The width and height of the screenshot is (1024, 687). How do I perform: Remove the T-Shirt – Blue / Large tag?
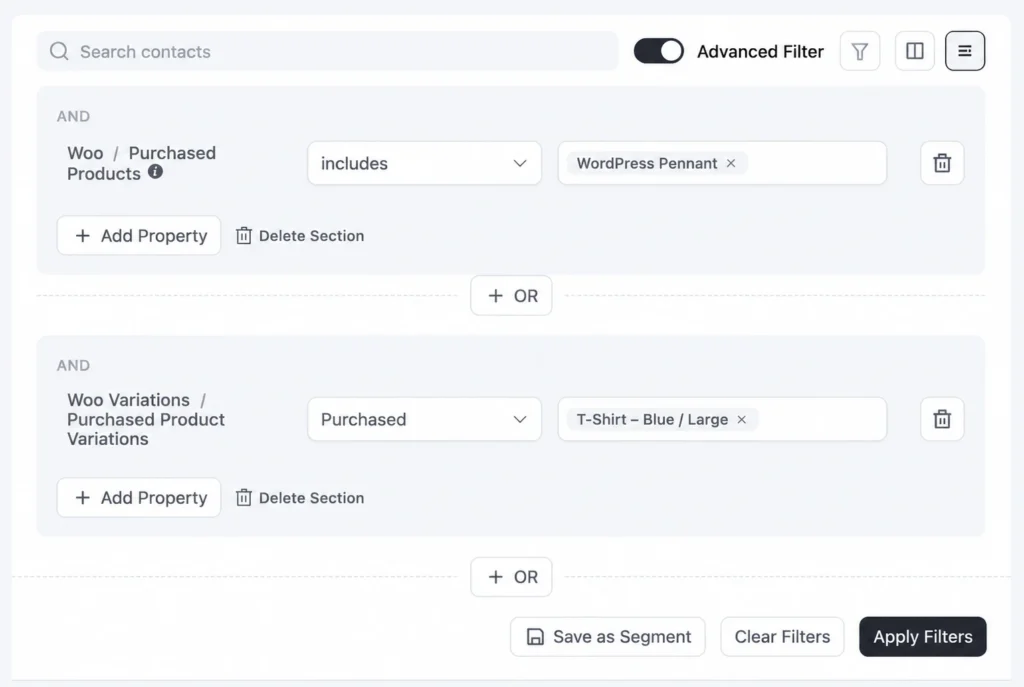[x=741, y=419]
